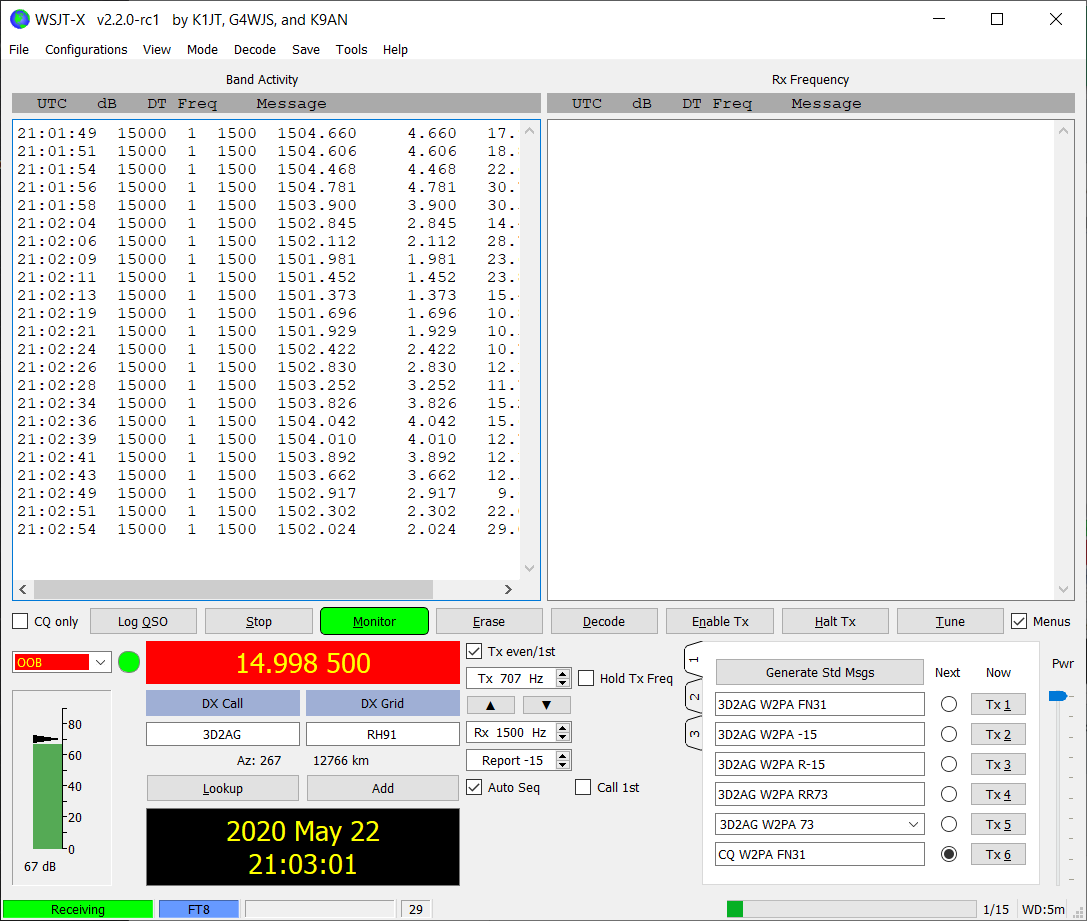Viewport: 1087px width, 921px height.
Task: Open the OOB band dropdown
Action: [101, 663]
